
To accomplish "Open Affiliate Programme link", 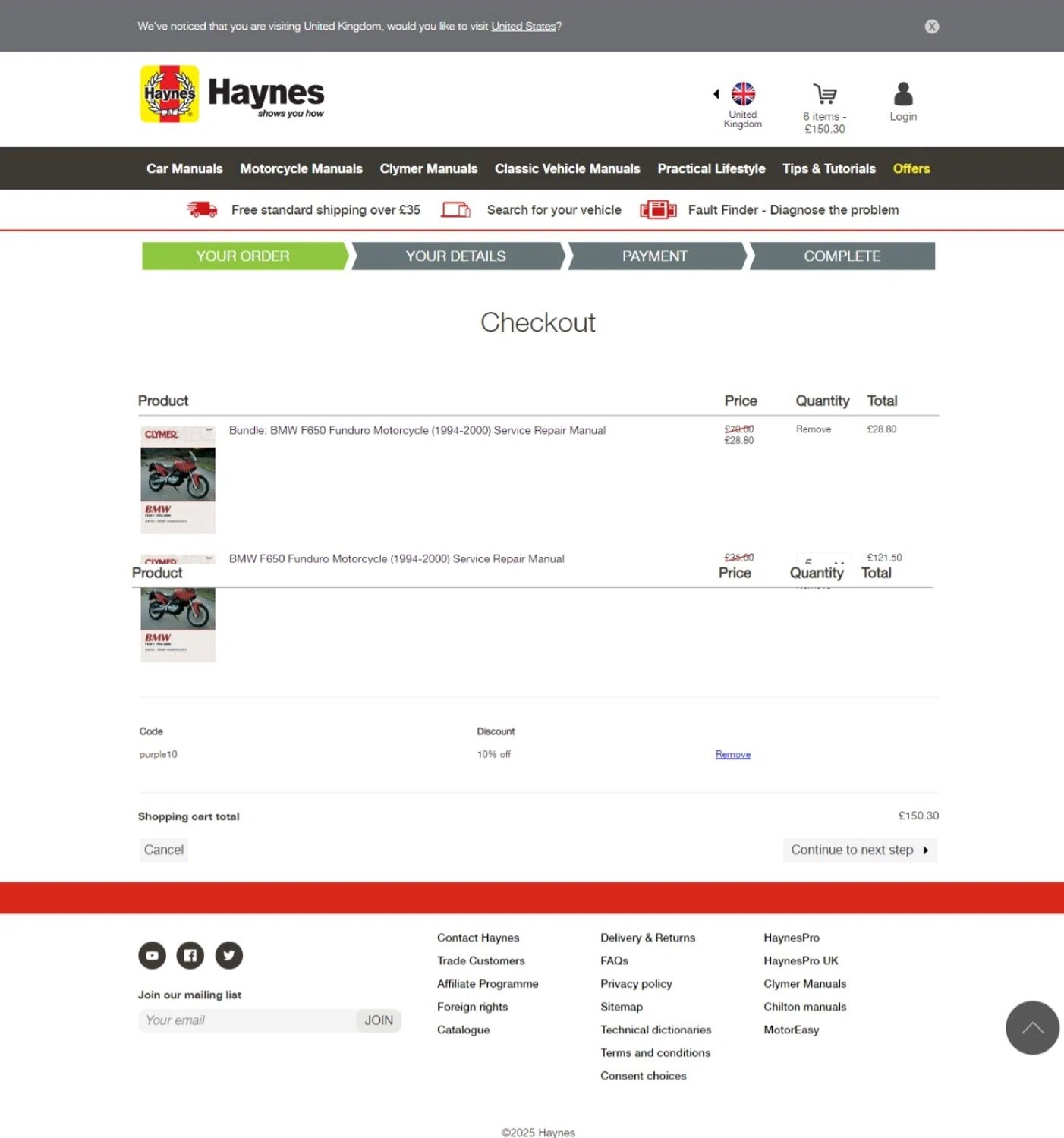I will click(x=488, y=984).
